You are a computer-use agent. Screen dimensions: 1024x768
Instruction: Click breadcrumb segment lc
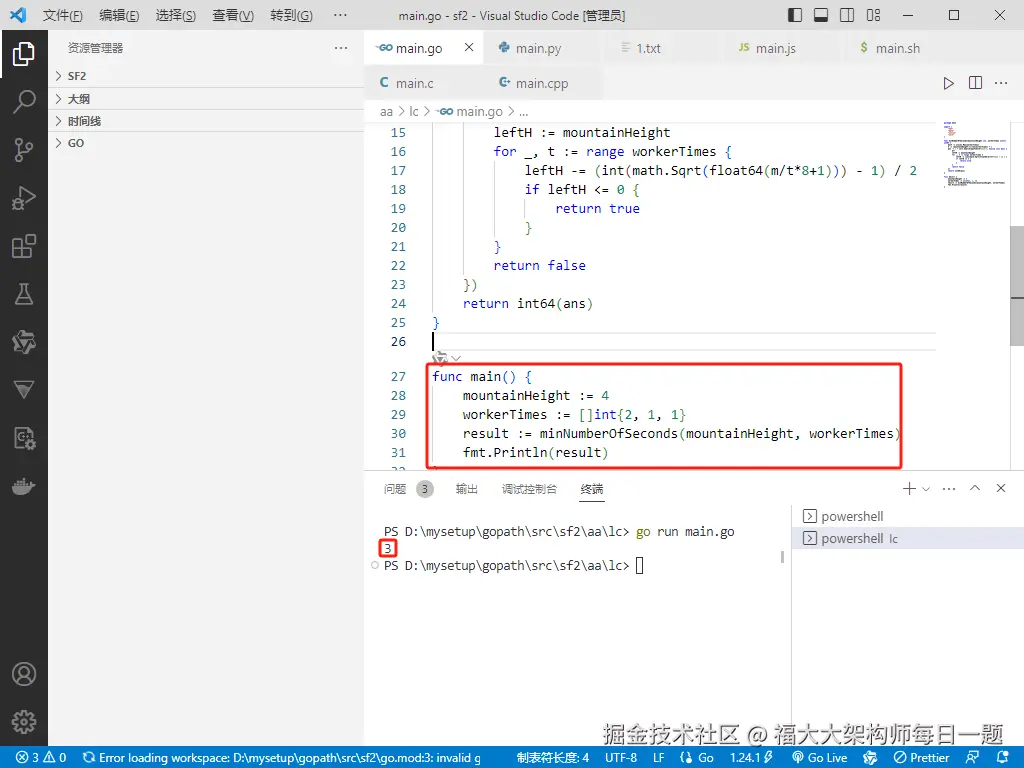[413, 112]
